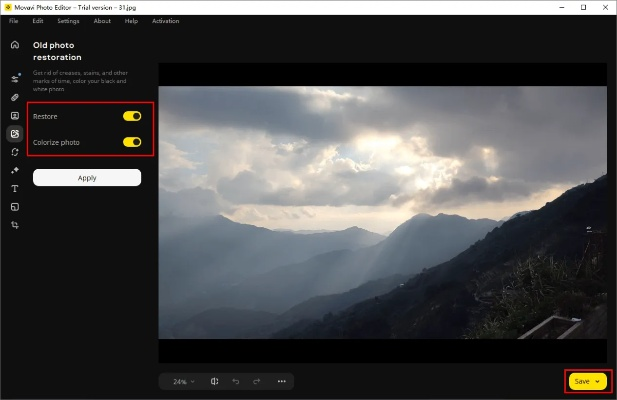The width and height of the screenshot is (617, 400).
Task: Open the Activation menu
Action: coord(166,21)
